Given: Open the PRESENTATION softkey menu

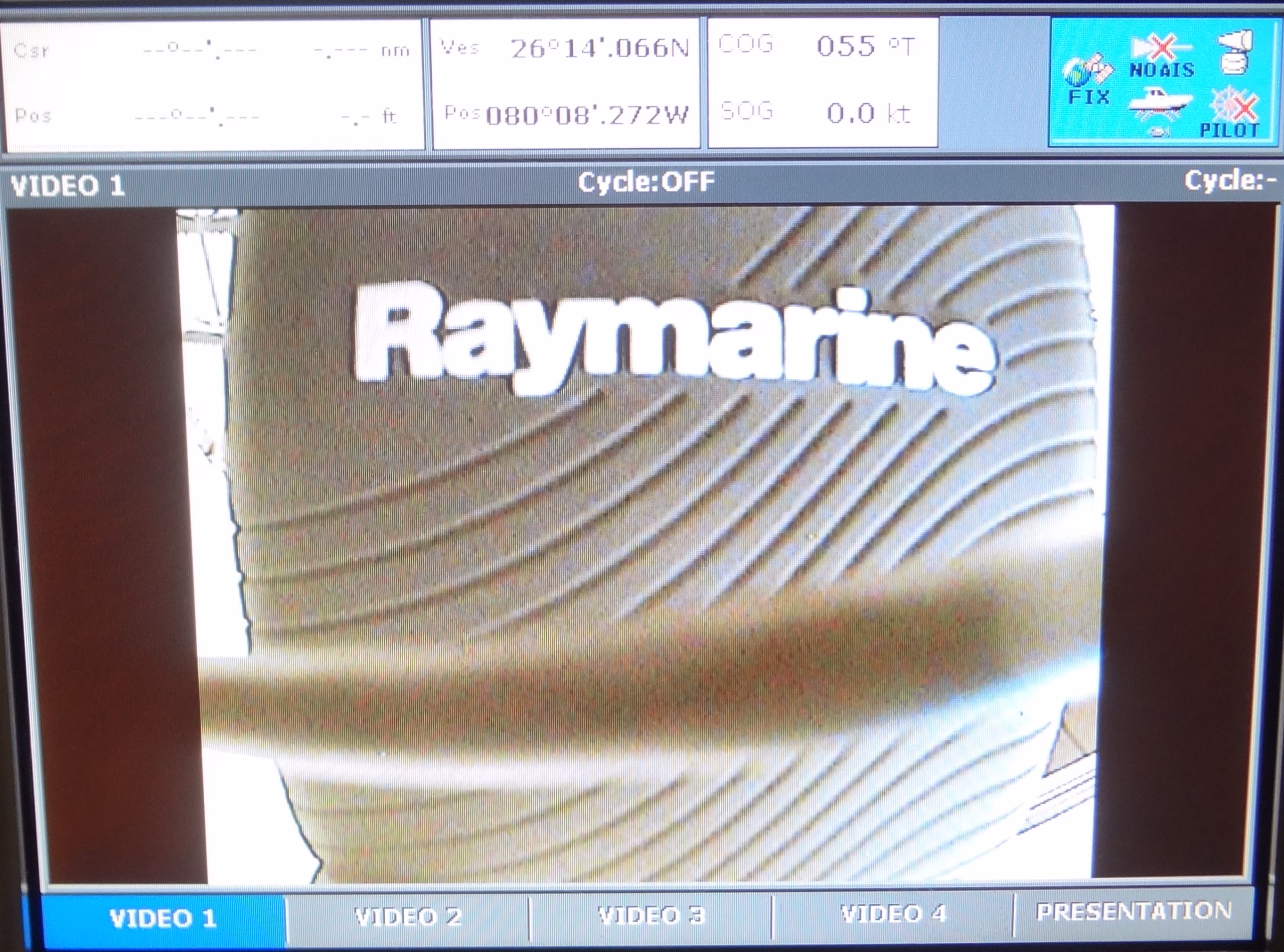Looking at the screenshot, I should [x=1134, y=912].
